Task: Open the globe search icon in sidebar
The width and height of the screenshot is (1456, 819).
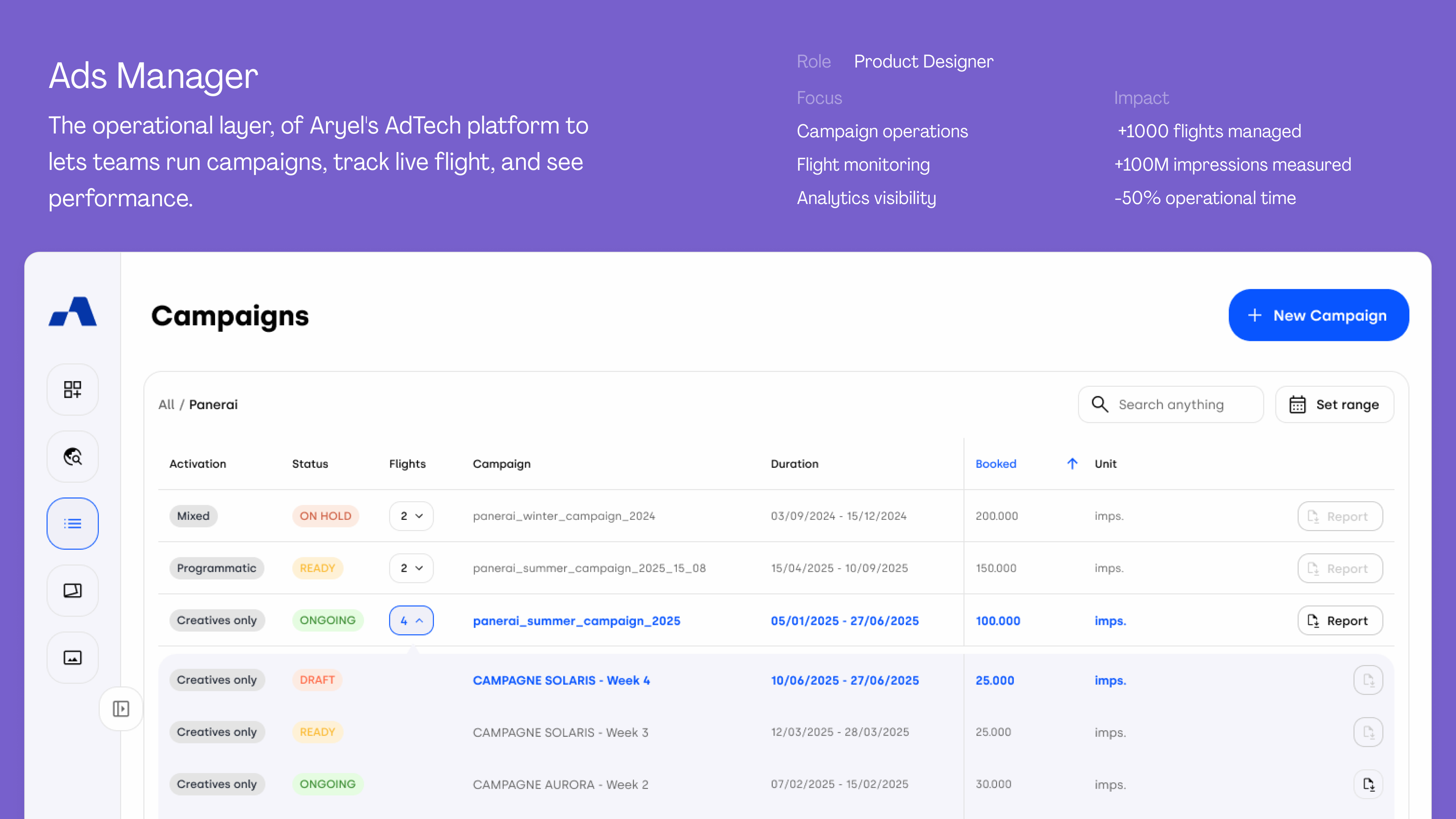Action: tap(72, 456)
